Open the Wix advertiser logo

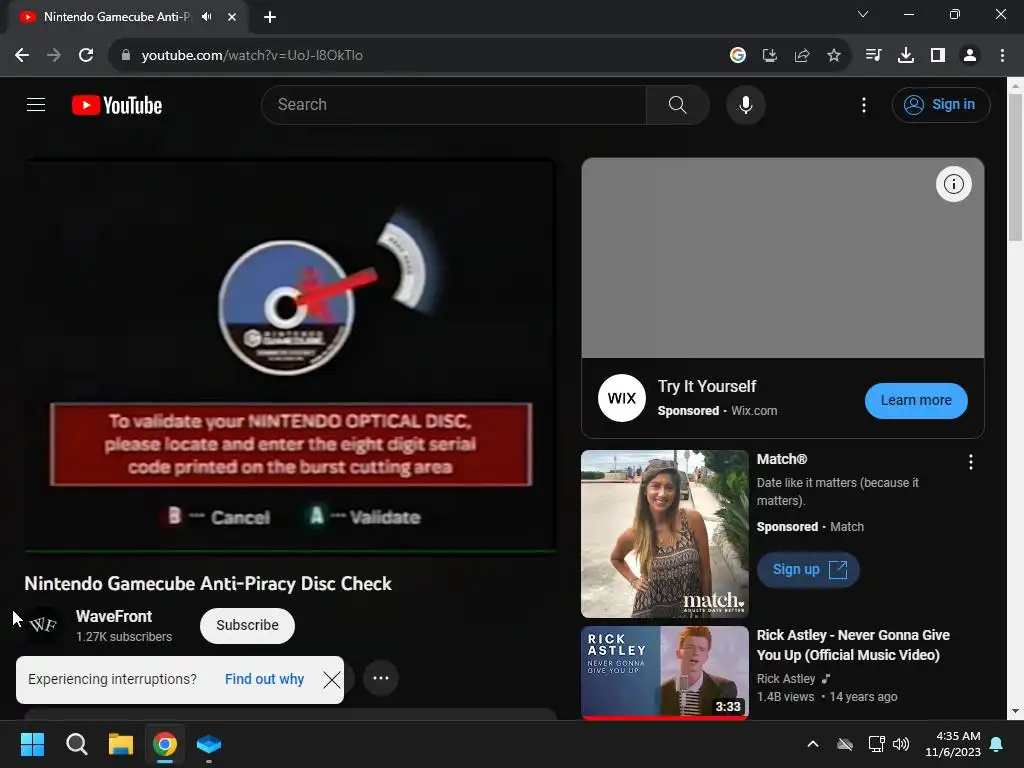tap(621, 398)
